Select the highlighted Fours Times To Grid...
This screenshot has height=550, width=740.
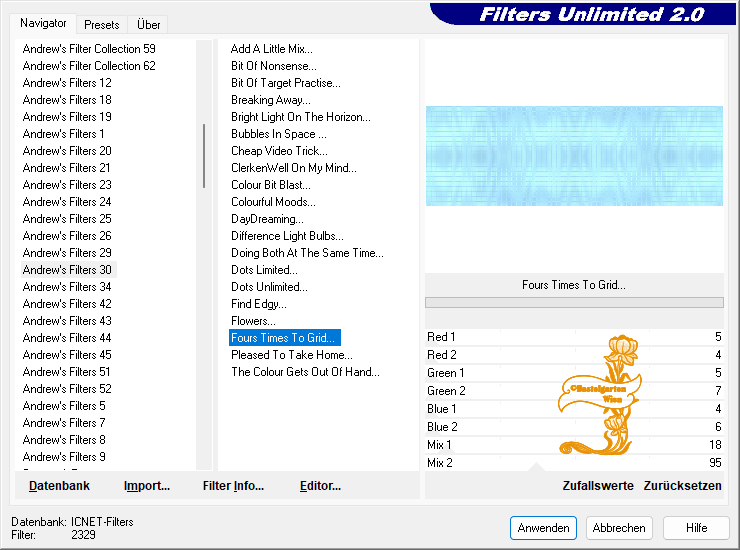point(285,338)
